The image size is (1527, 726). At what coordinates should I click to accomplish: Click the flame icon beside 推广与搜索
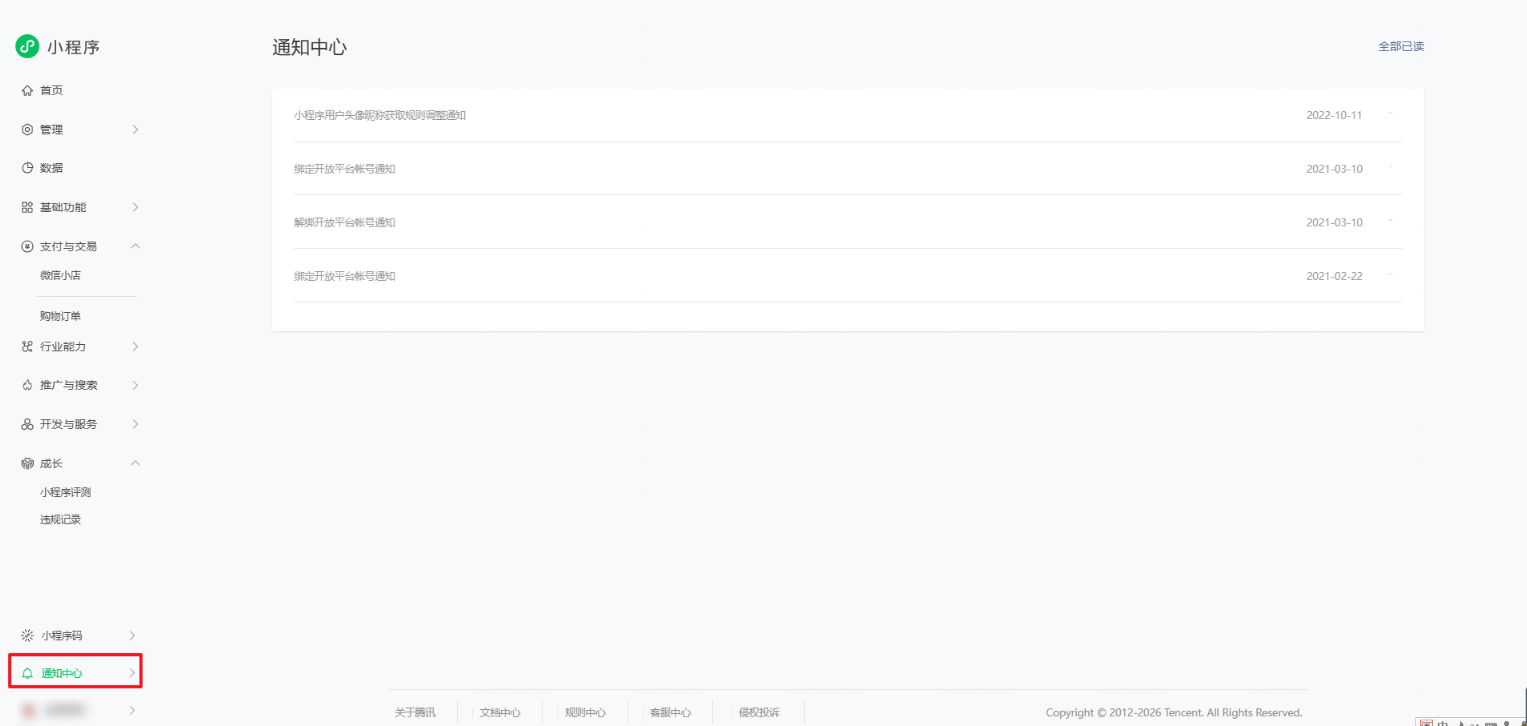[x=27, y=385]
